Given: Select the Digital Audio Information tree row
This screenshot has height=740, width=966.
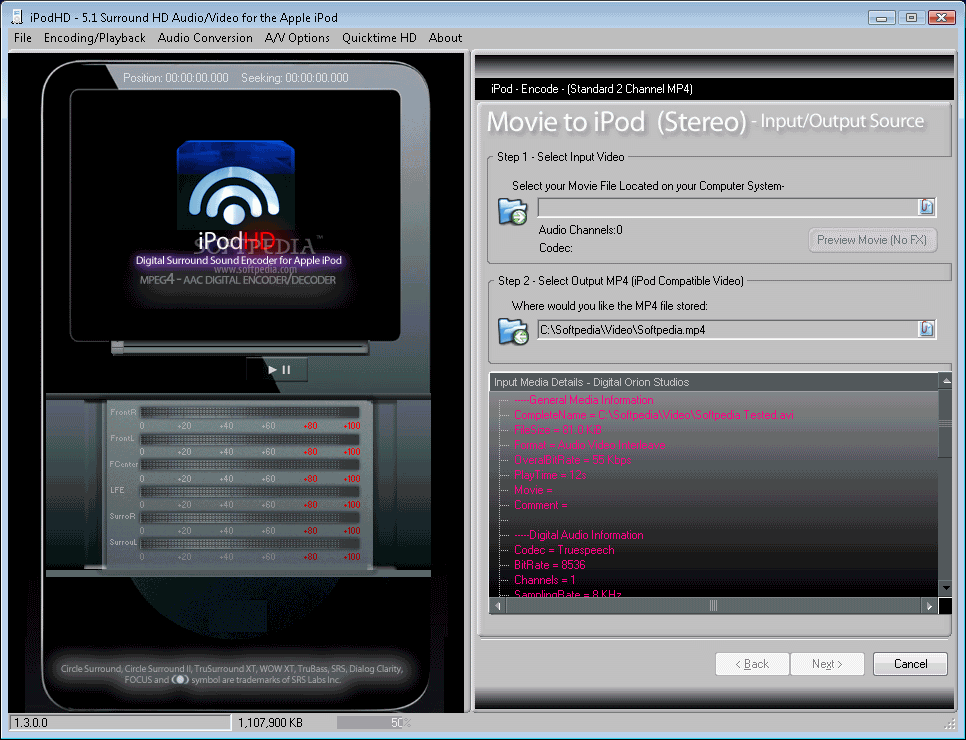Looking at the screenshot, I should pos(578,535).
